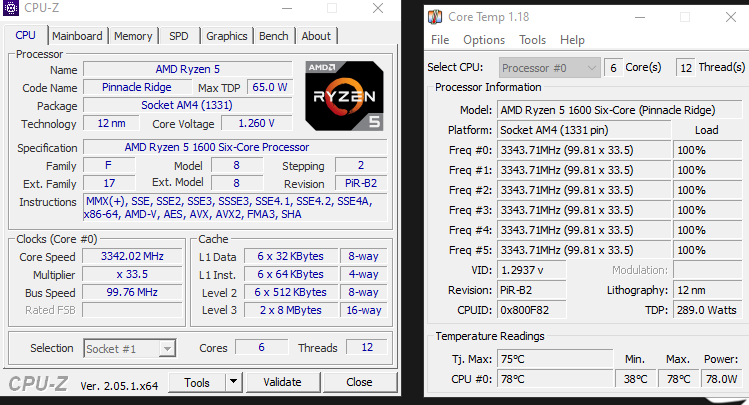Screen dimensions: 749x405
Task: Select the CPU tab in CPU-Z
Action: coord(25,35)
